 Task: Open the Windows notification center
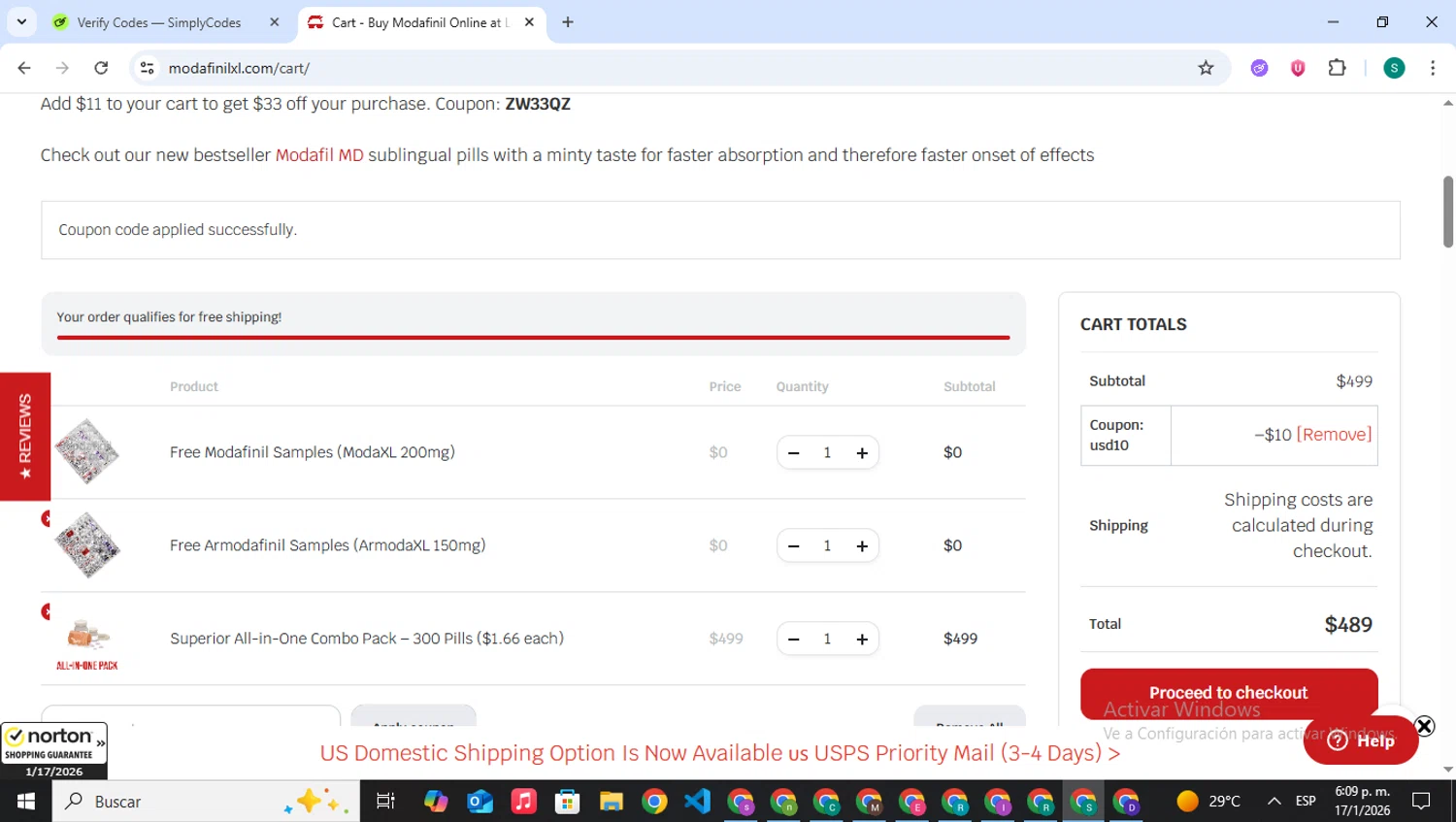coord(1422,802)
